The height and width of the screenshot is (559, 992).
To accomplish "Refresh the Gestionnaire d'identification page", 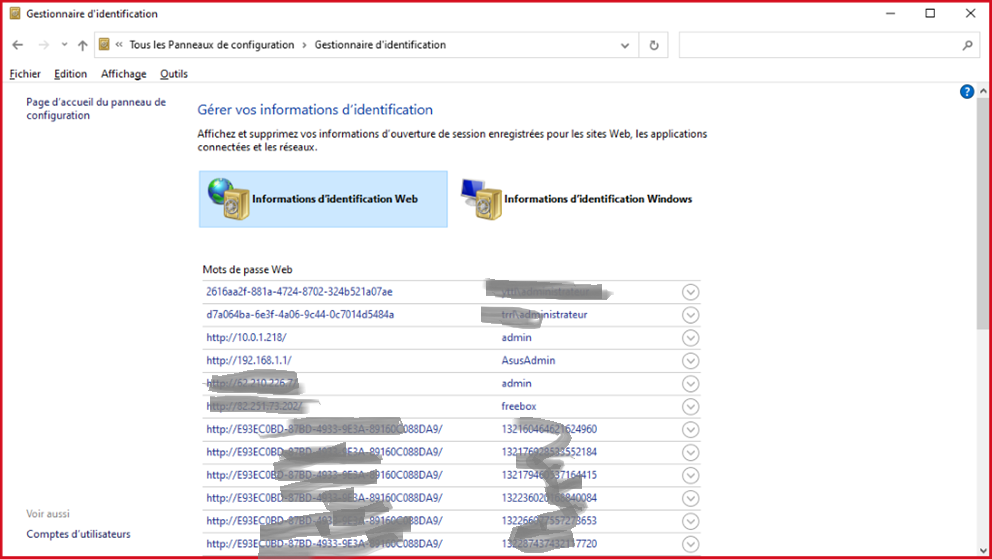I will click(654, 45).
